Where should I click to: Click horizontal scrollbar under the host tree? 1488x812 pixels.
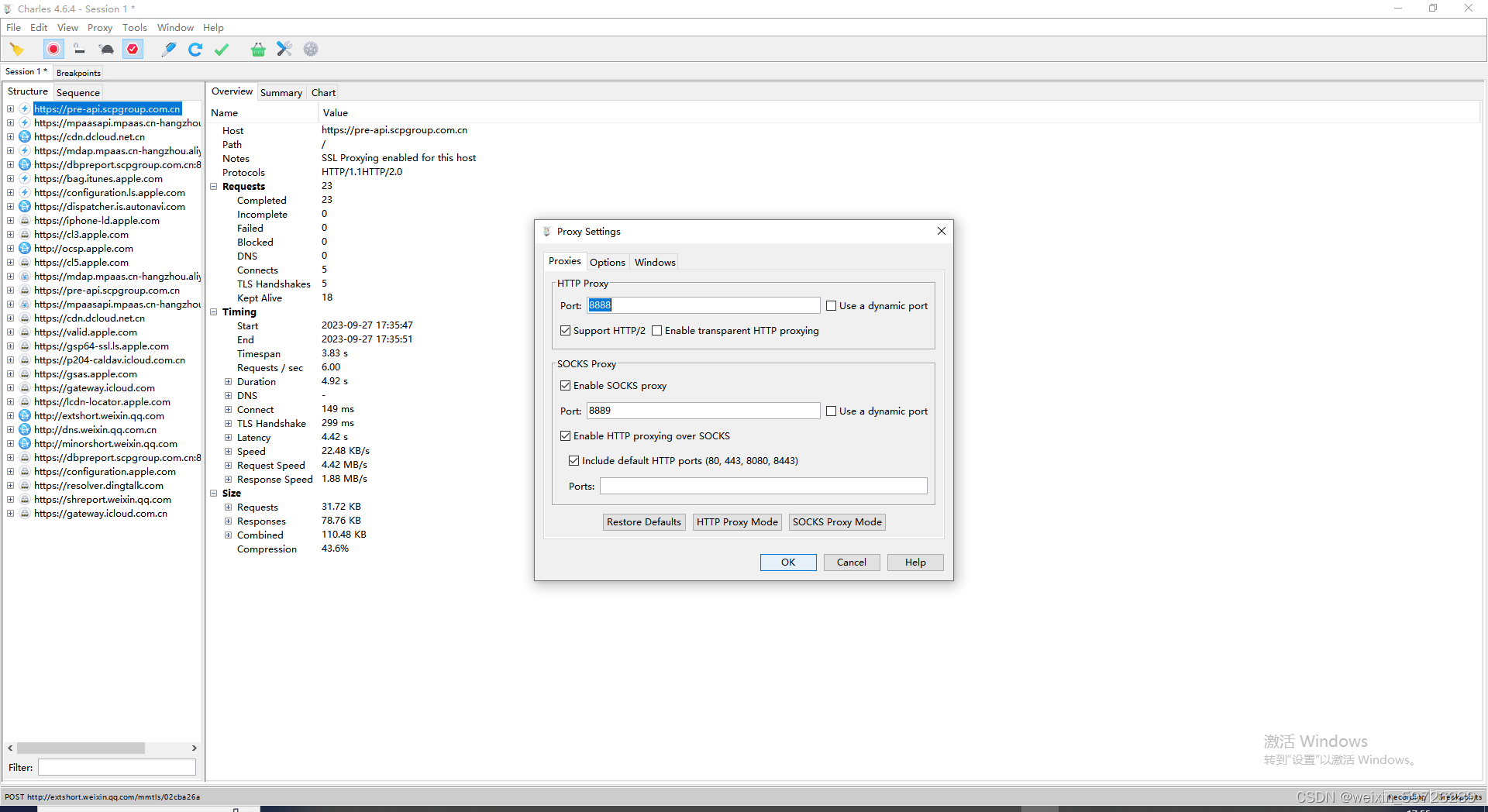(x=81, y=748)
